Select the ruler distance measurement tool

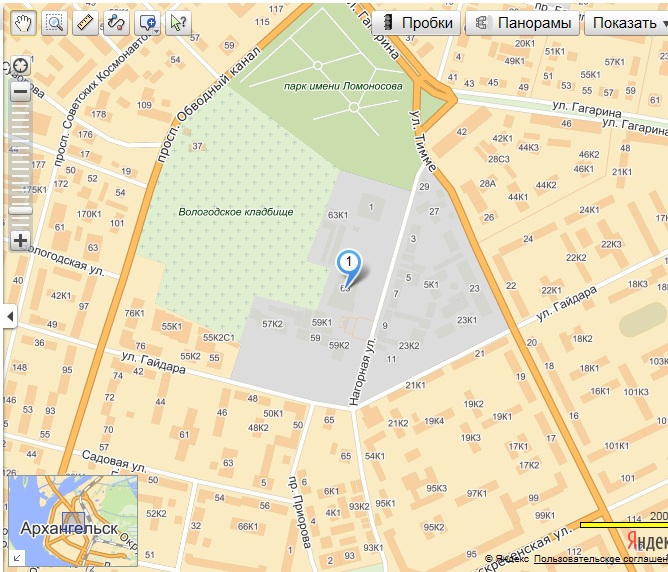[x=85, y=22]
